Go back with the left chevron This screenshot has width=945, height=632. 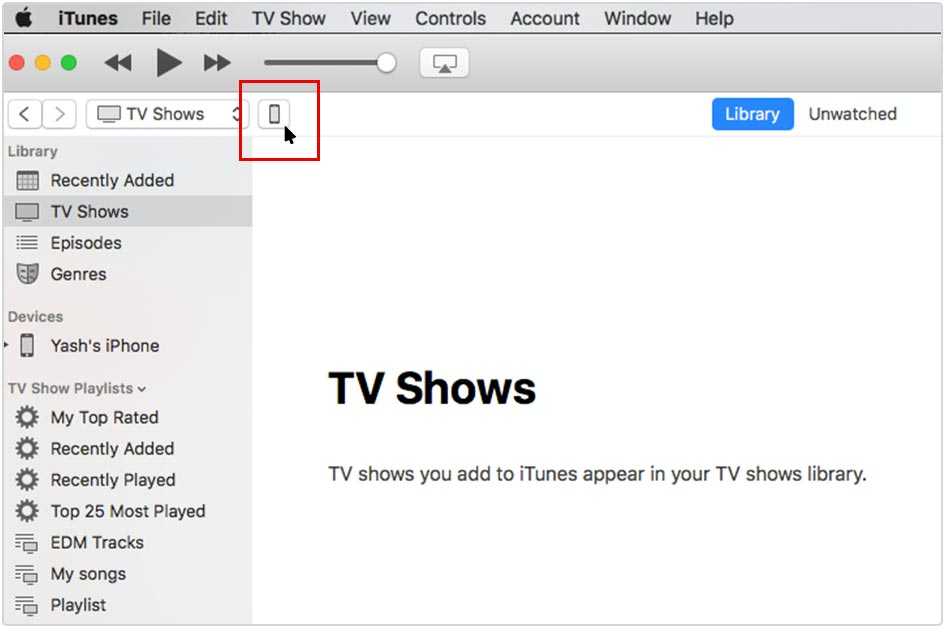click(x=25, y=114)
